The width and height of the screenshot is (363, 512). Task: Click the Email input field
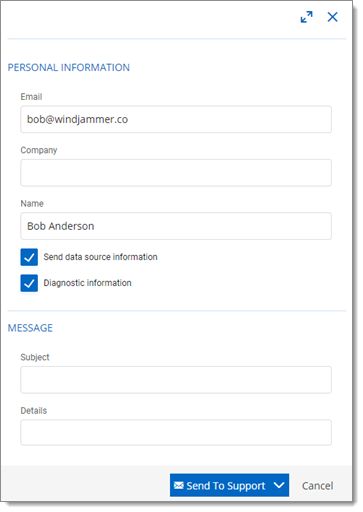(x=176, y=119)
